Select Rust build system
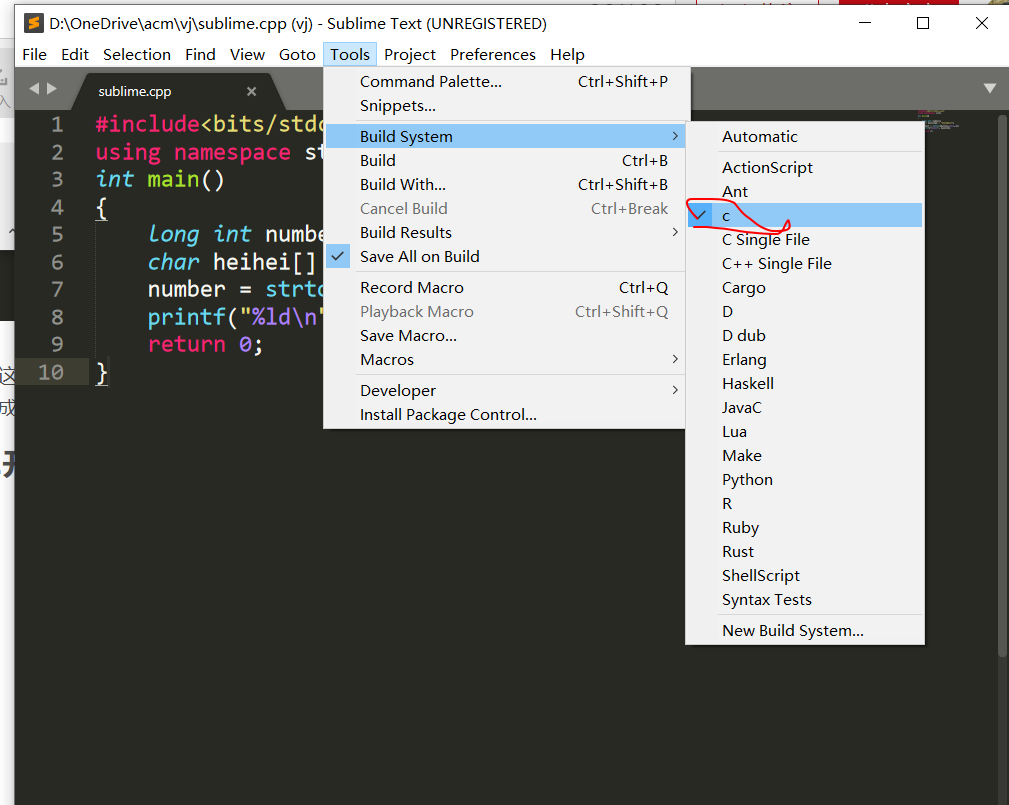The height and width of the screenshot is (805, 1009). coord(805,551)
